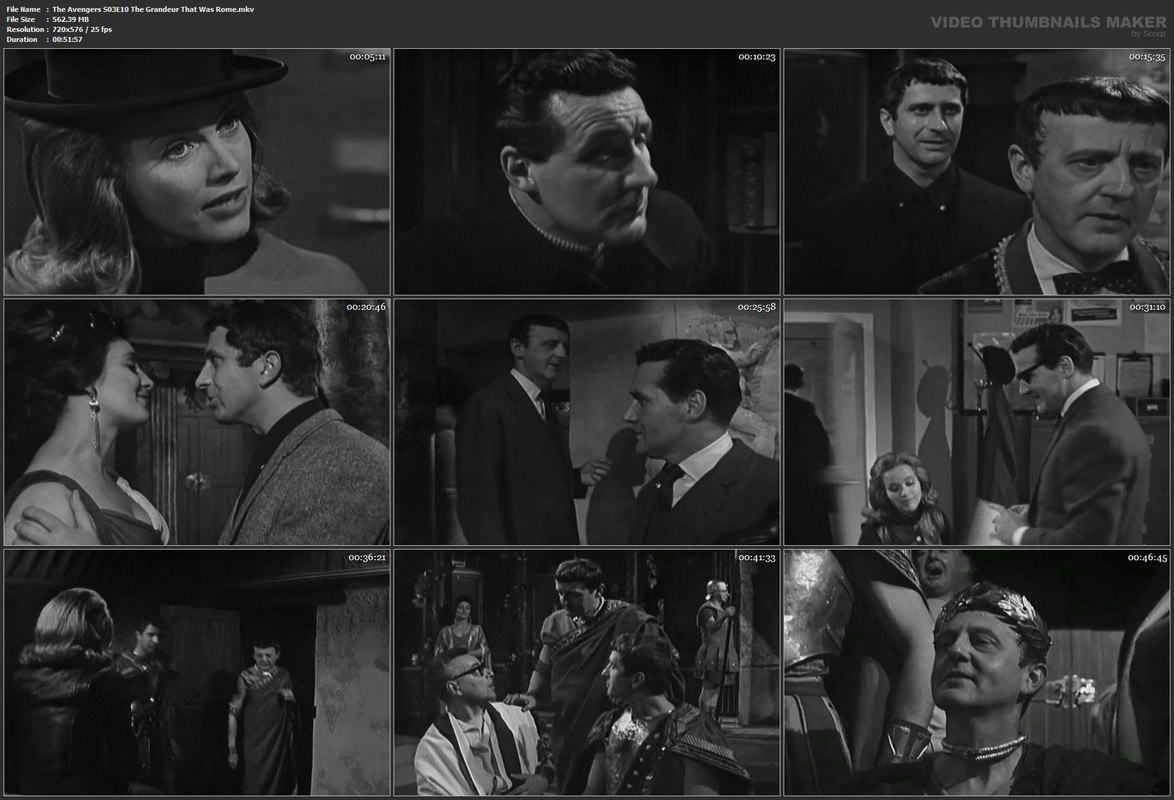1174x800 pixels.
Task: Click the thumbnail timestamped 00:31:10
Action: 977,422
